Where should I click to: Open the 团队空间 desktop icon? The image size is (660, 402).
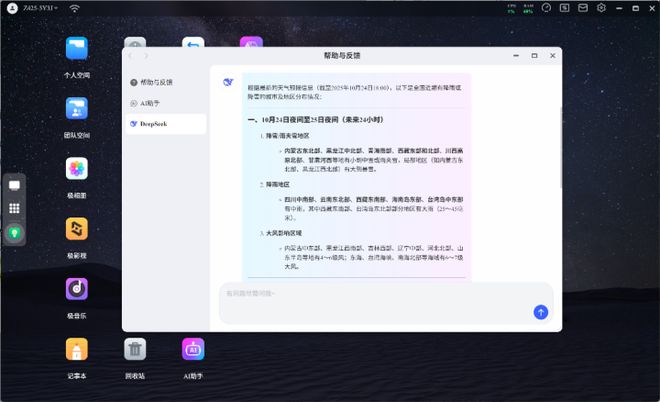pos(77,108)
